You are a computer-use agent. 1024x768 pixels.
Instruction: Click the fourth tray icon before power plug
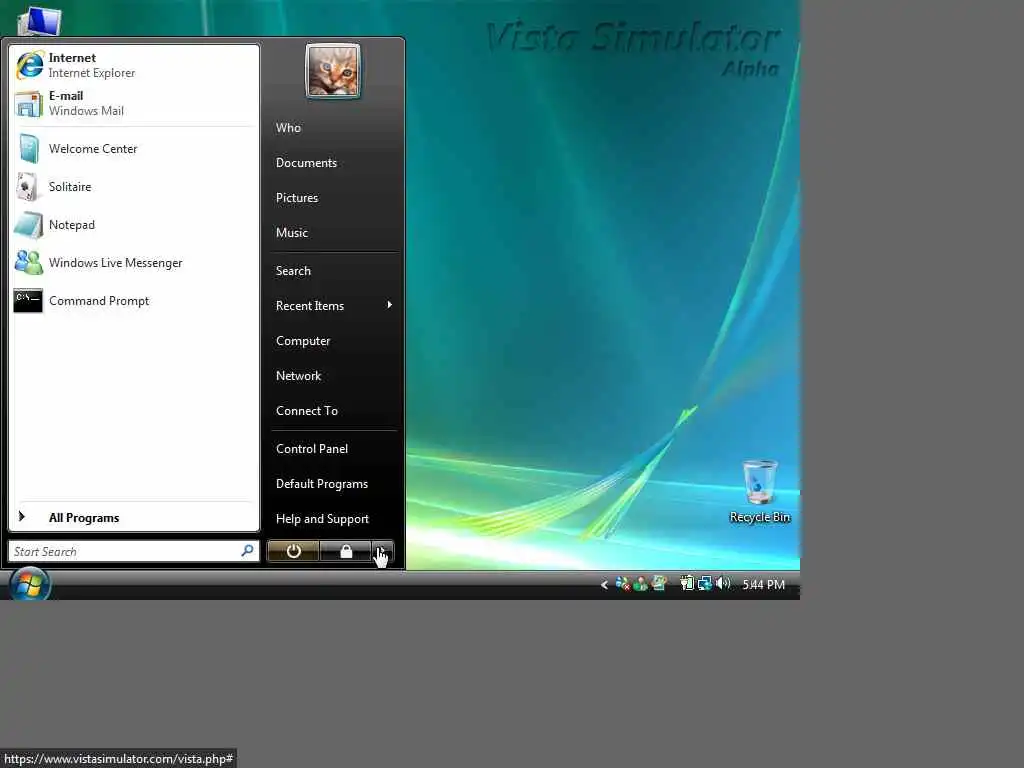pyautogui.click(x=659, y=583)
